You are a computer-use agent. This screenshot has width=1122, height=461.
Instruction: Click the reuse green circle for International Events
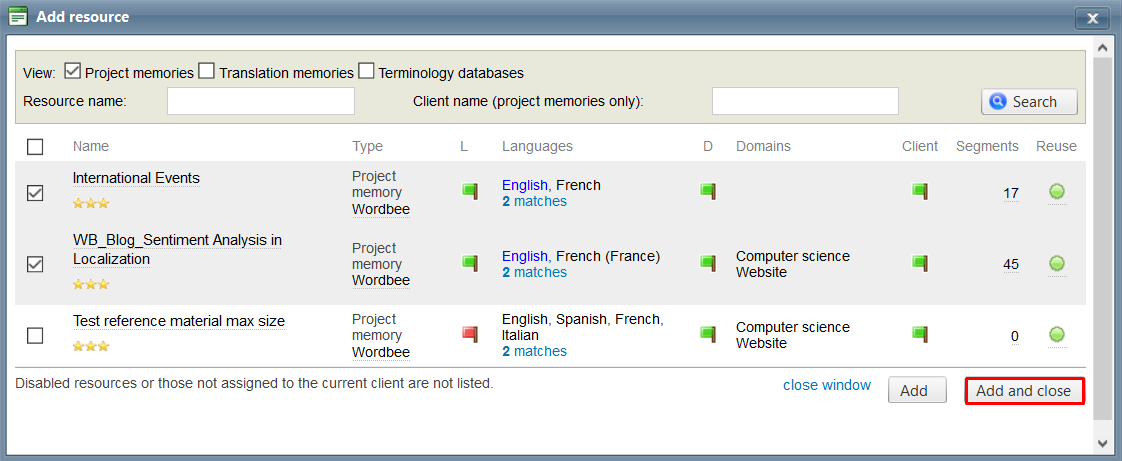point(1056,192)
